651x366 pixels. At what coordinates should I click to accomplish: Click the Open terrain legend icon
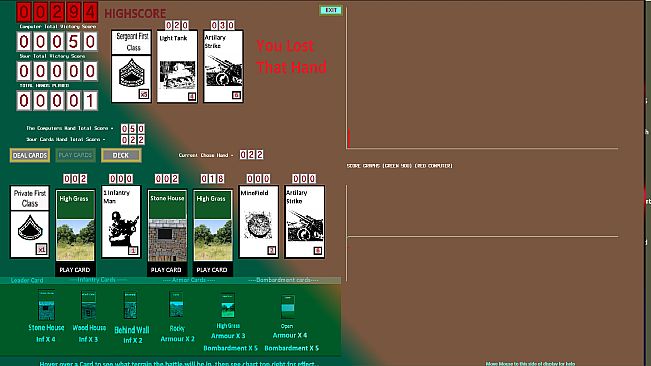(x=288, y=307)
